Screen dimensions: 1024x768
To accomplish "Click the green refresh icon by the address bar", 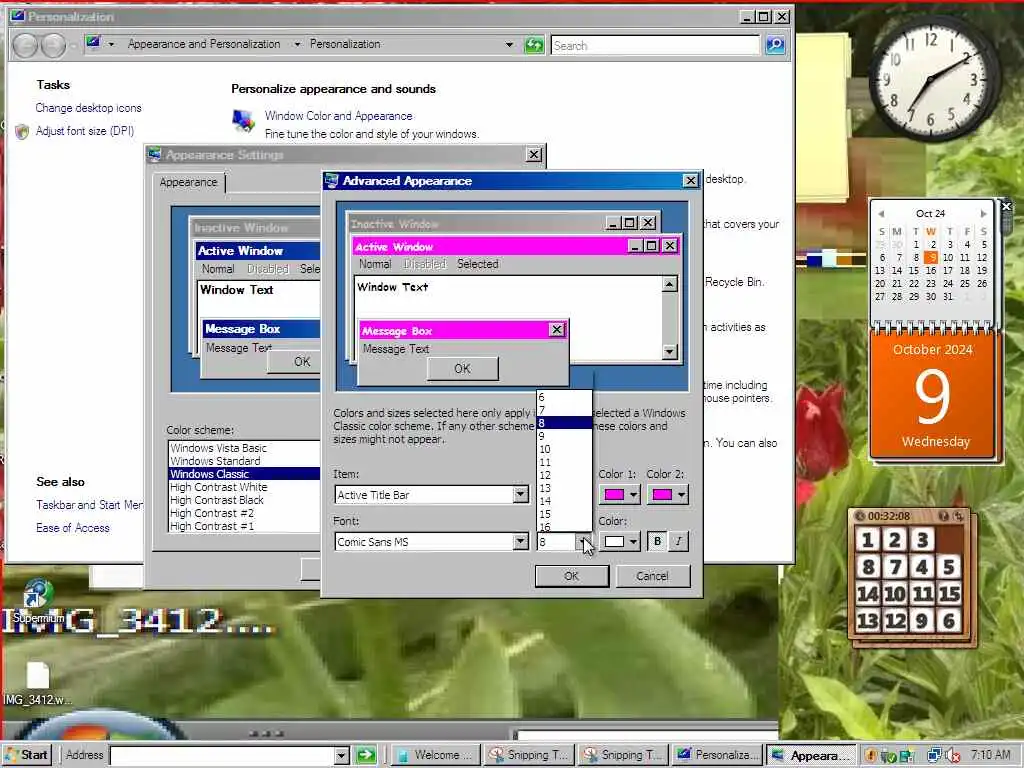I will pyautogui.click(x=534, y=45).
